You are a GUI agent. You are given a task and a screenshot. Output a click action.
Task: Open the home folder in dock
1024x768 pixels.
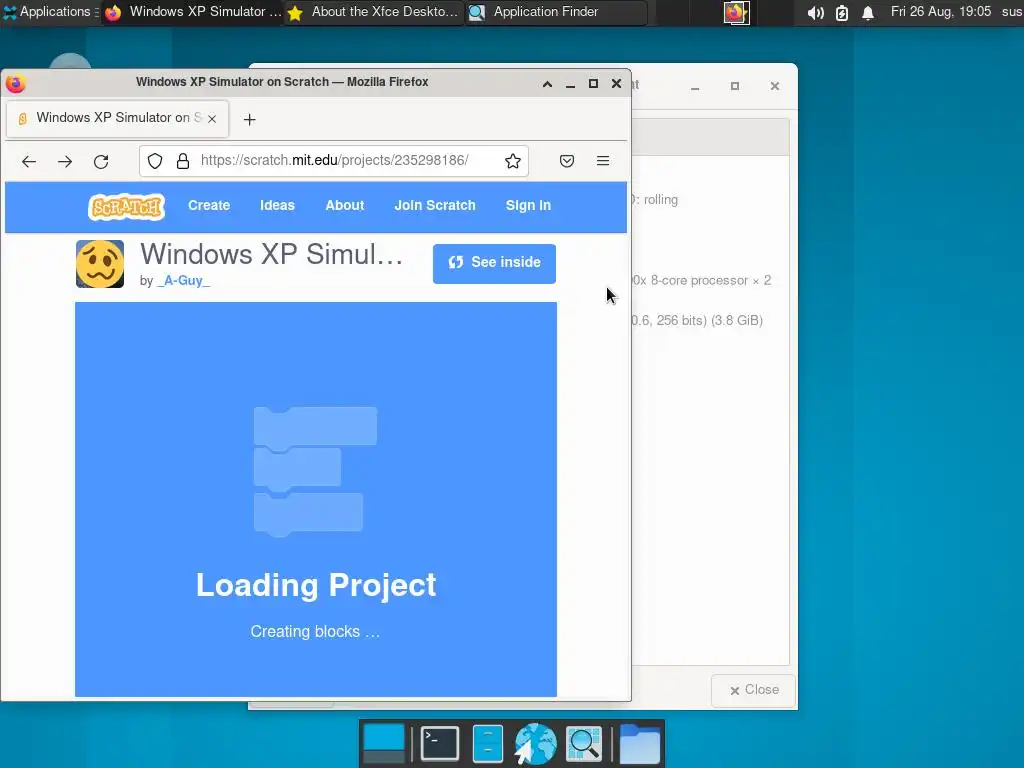click(639, 744)
